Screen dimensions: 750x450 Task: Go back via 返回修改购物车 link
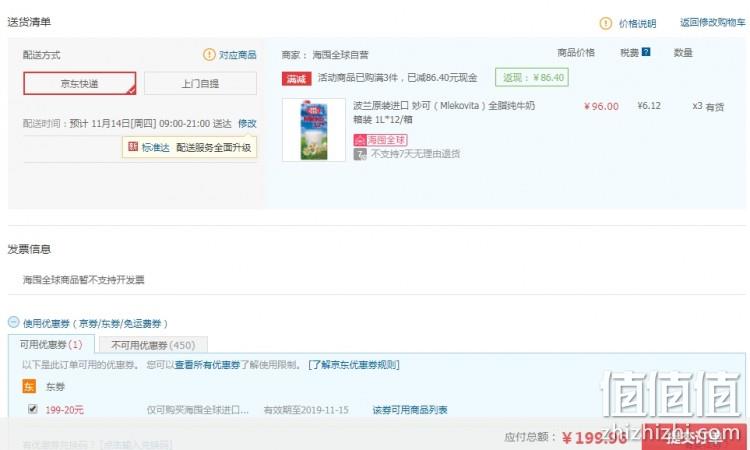[x=713, y=22]
